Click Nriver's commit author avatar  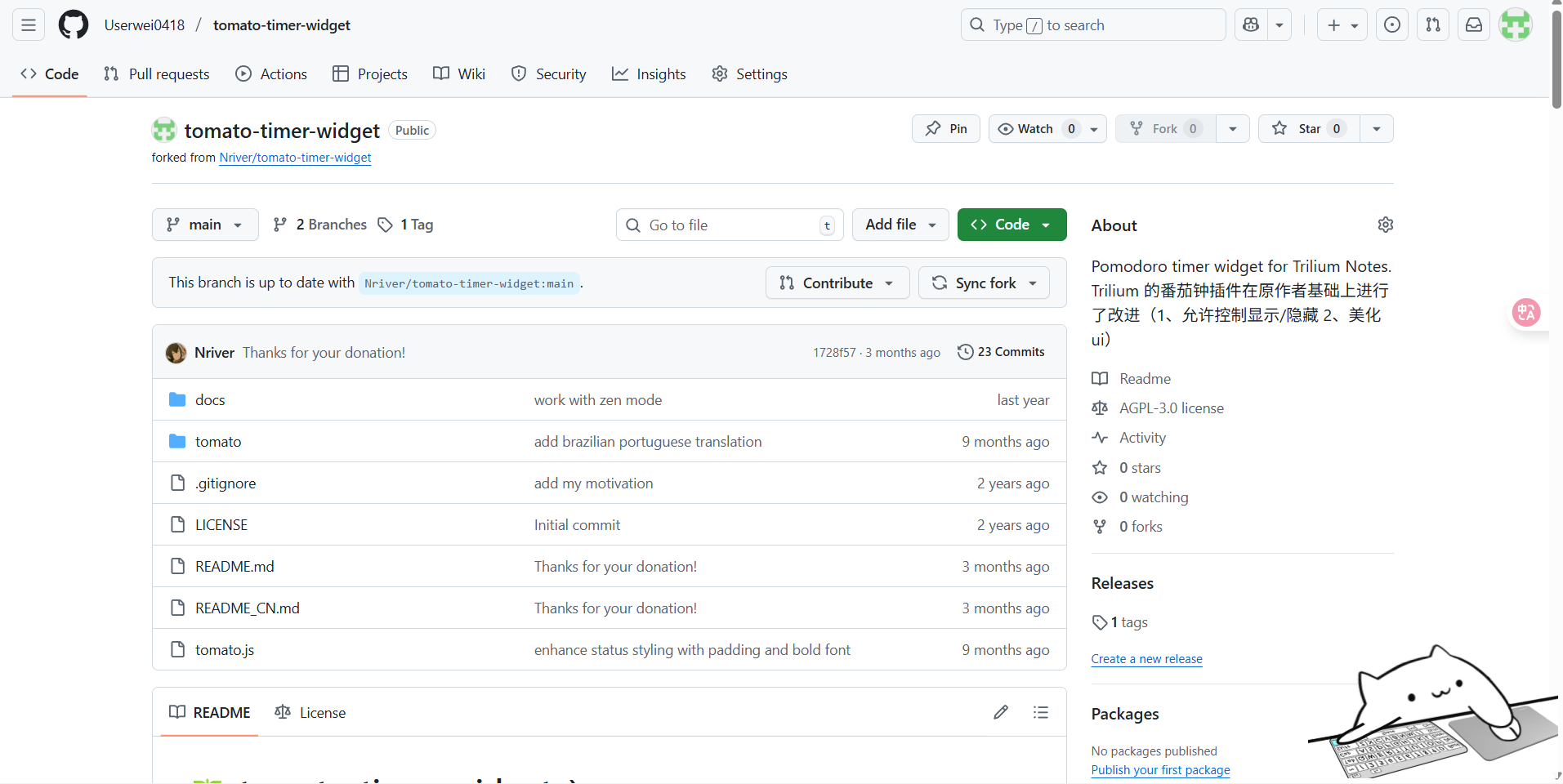176,353
